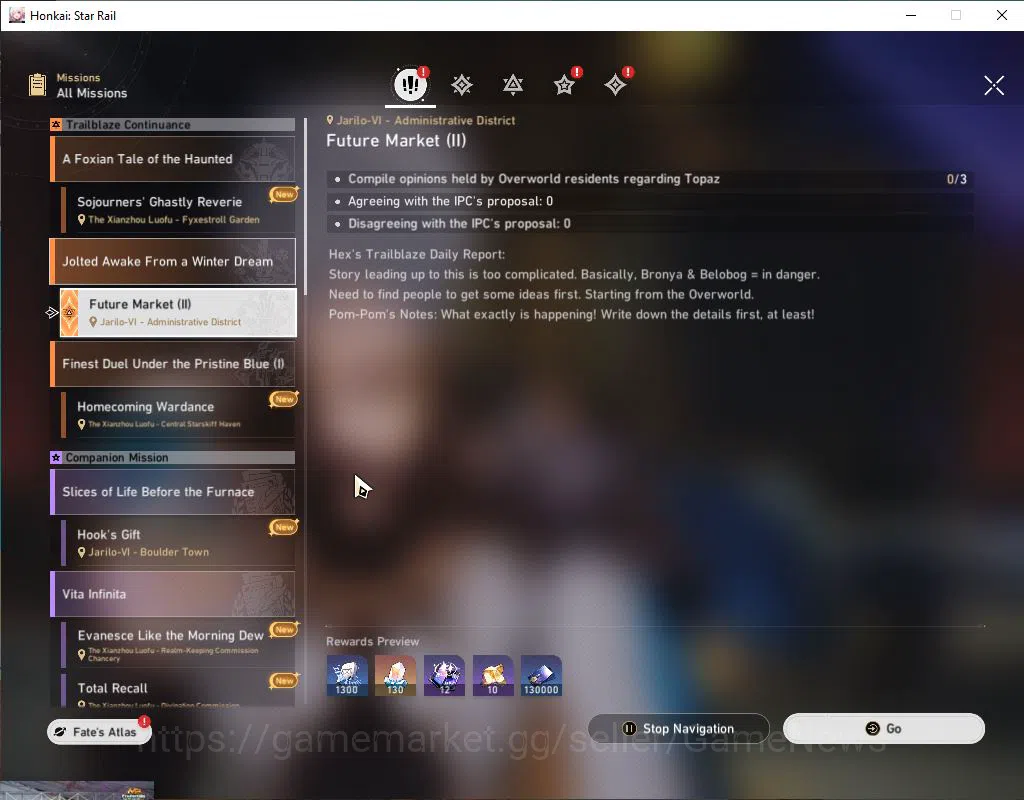Click the Jarilo-VI Administrative District location pin

(330, 120)
